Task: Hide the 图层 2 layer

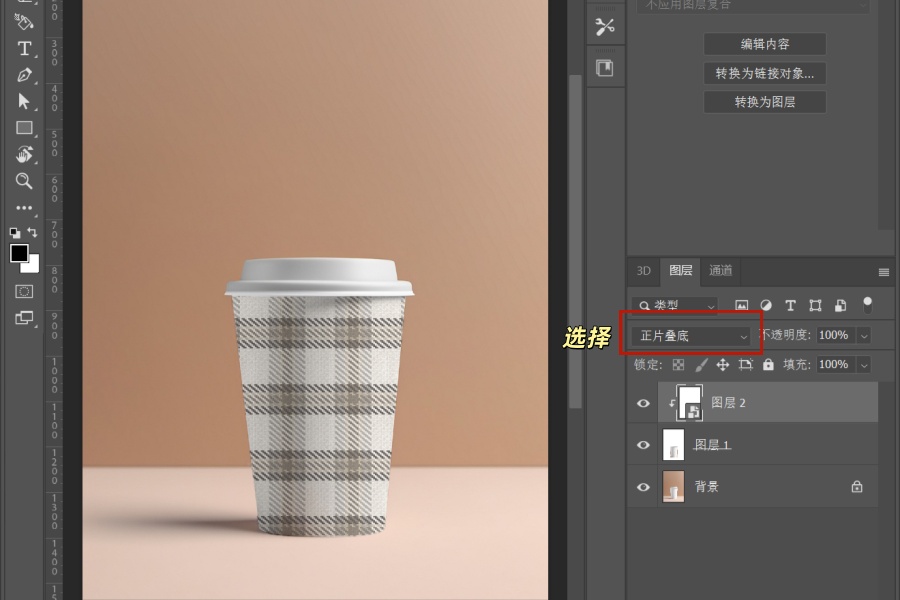Action: (643, 403)
